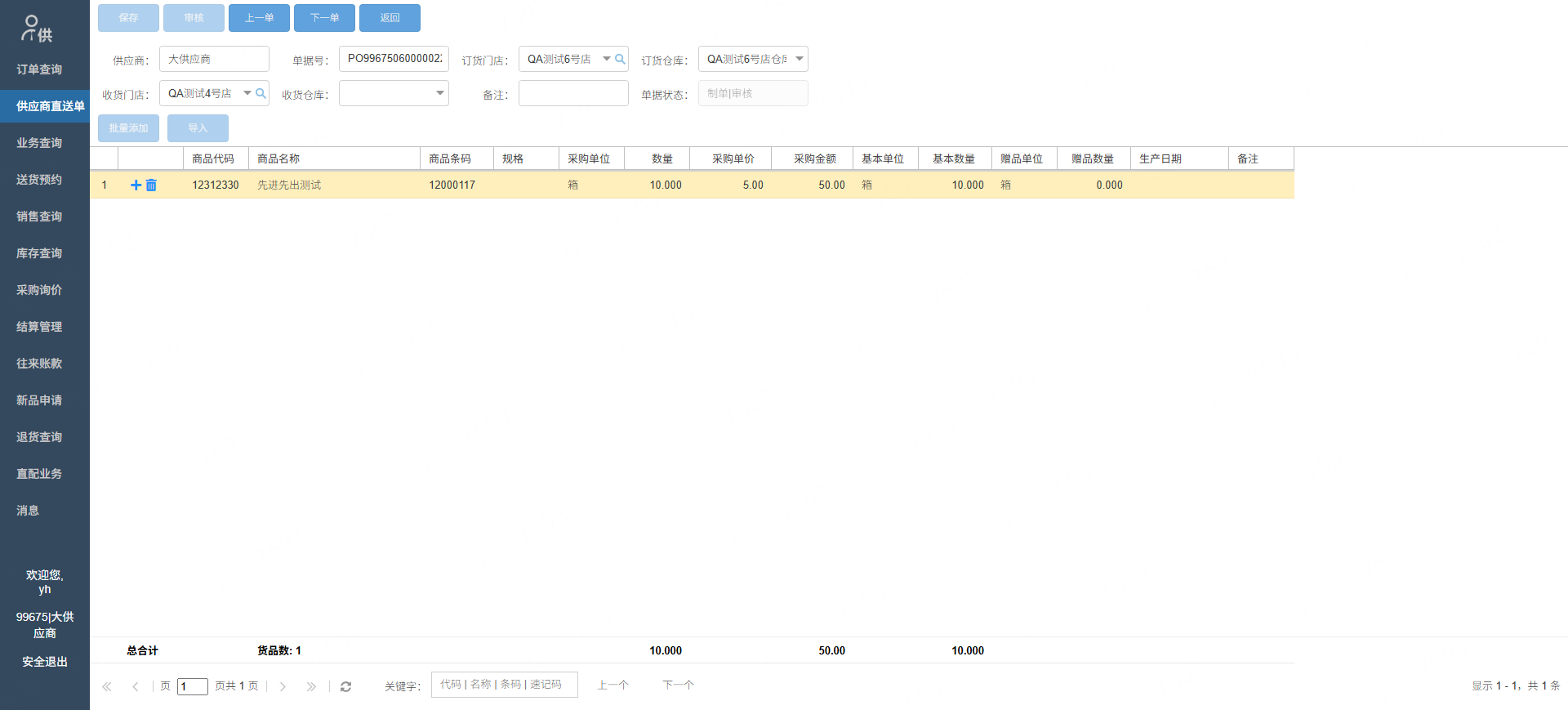This screenshot has width=1568, height=710.
Task: Click the 批量添加 button
Action: 128,128
